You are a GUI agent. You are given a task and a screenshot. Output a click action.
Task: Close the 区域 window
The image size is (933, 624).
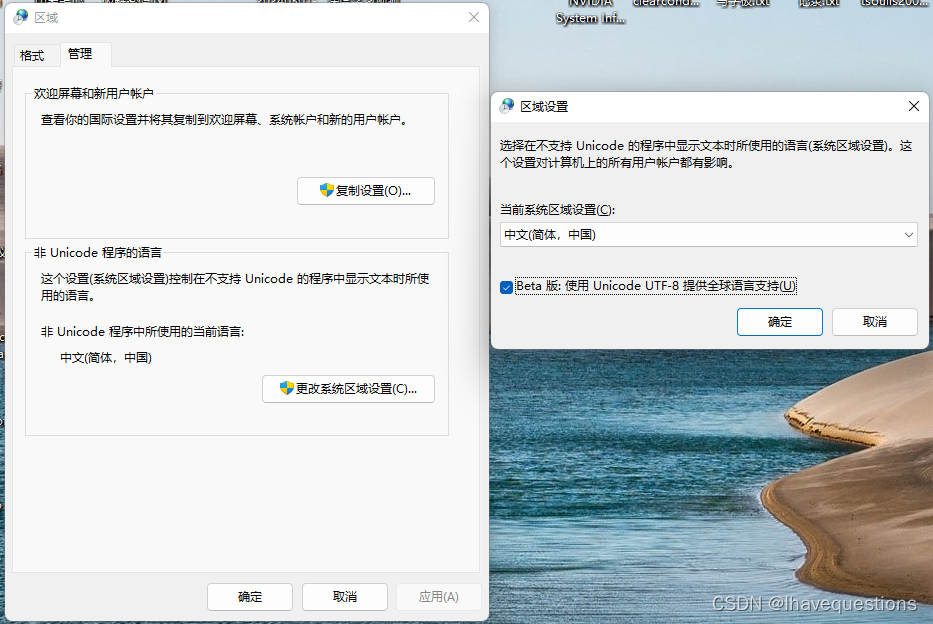[x=474, y=17]
